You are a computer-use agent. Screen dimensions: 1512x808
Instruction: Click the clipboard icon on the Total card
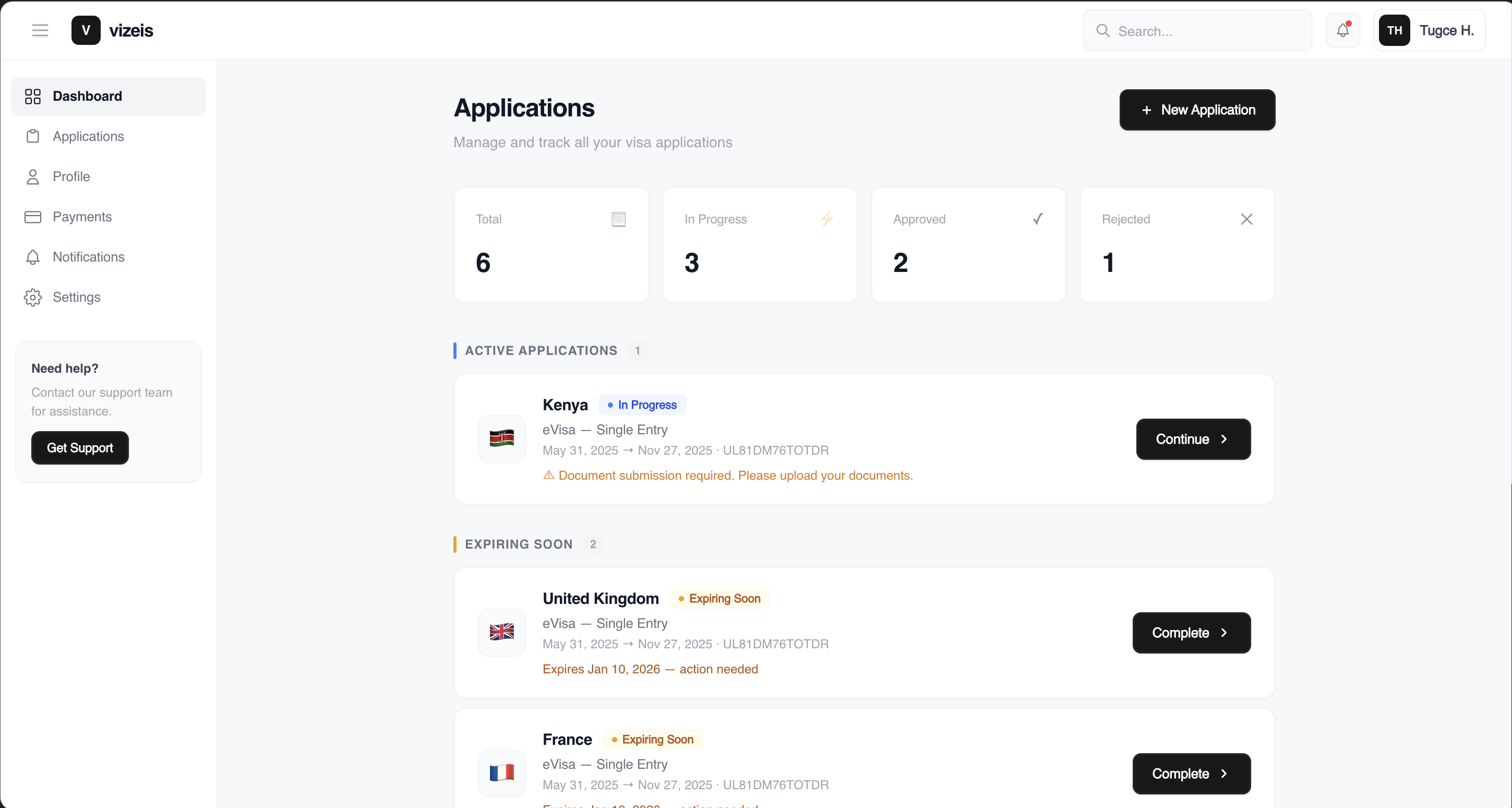619,218
